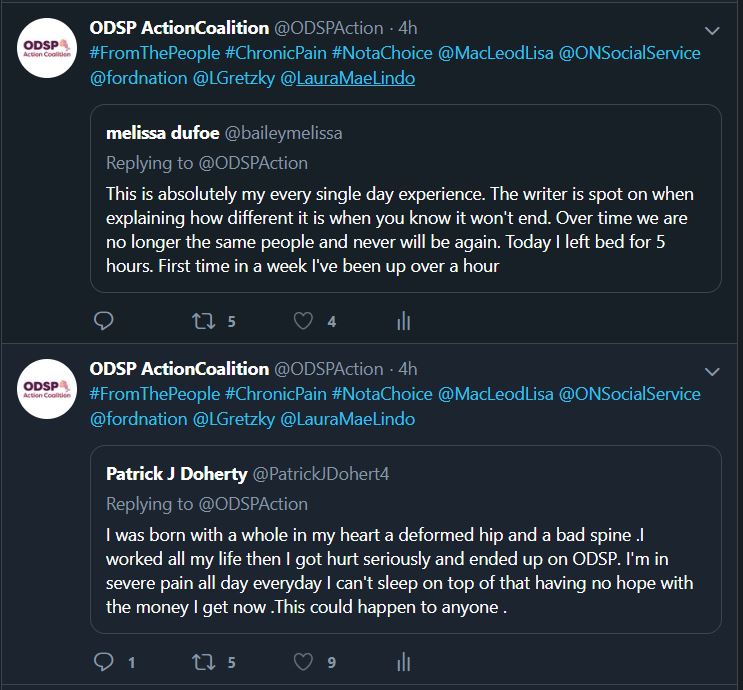This screenshot has width=743, height=690.
Task: Reply to the first ODSP ActionCoalition tweet
Action: coord(103,321)
